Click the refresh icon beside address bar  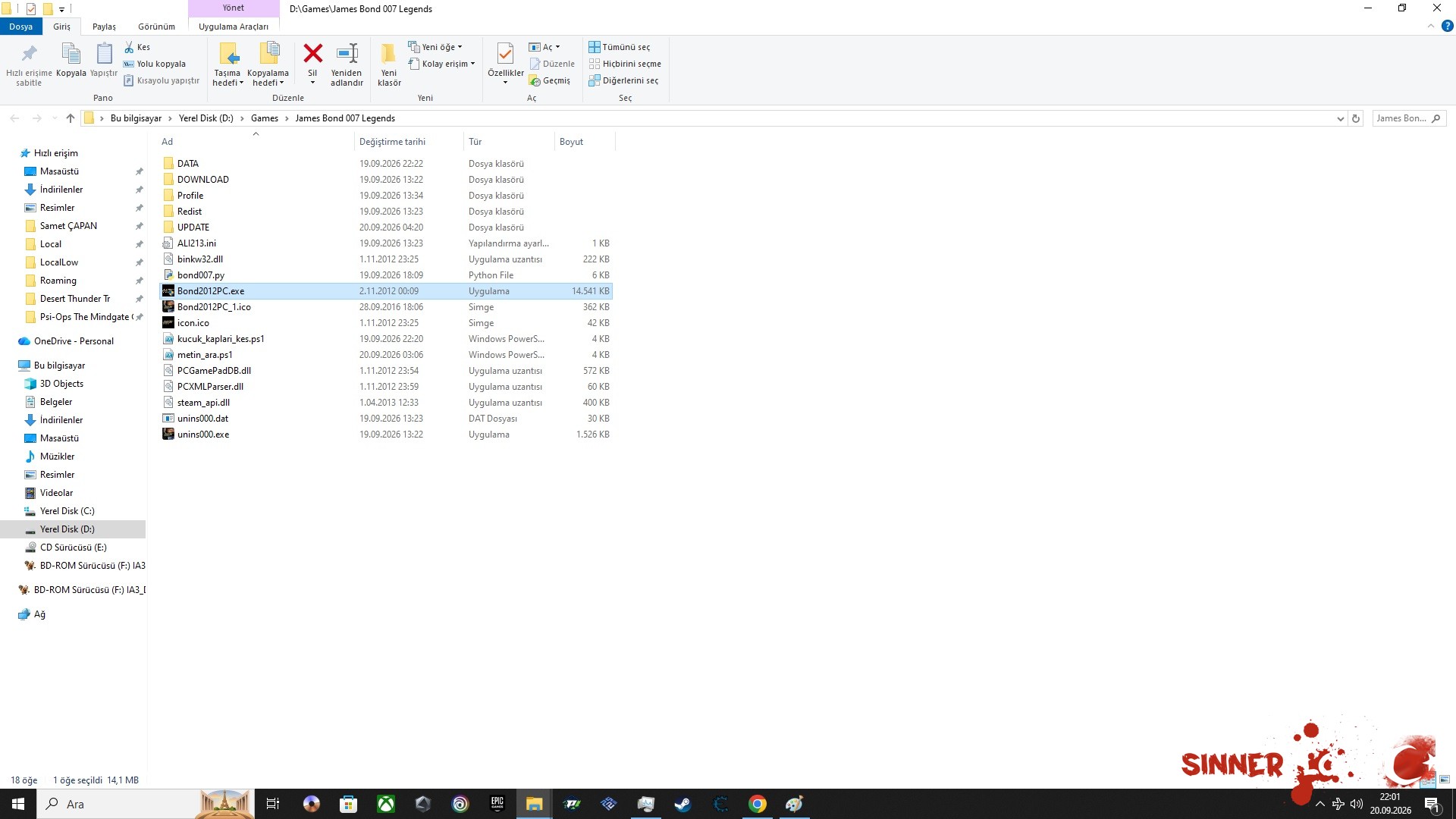click(x=1356, y=118)
